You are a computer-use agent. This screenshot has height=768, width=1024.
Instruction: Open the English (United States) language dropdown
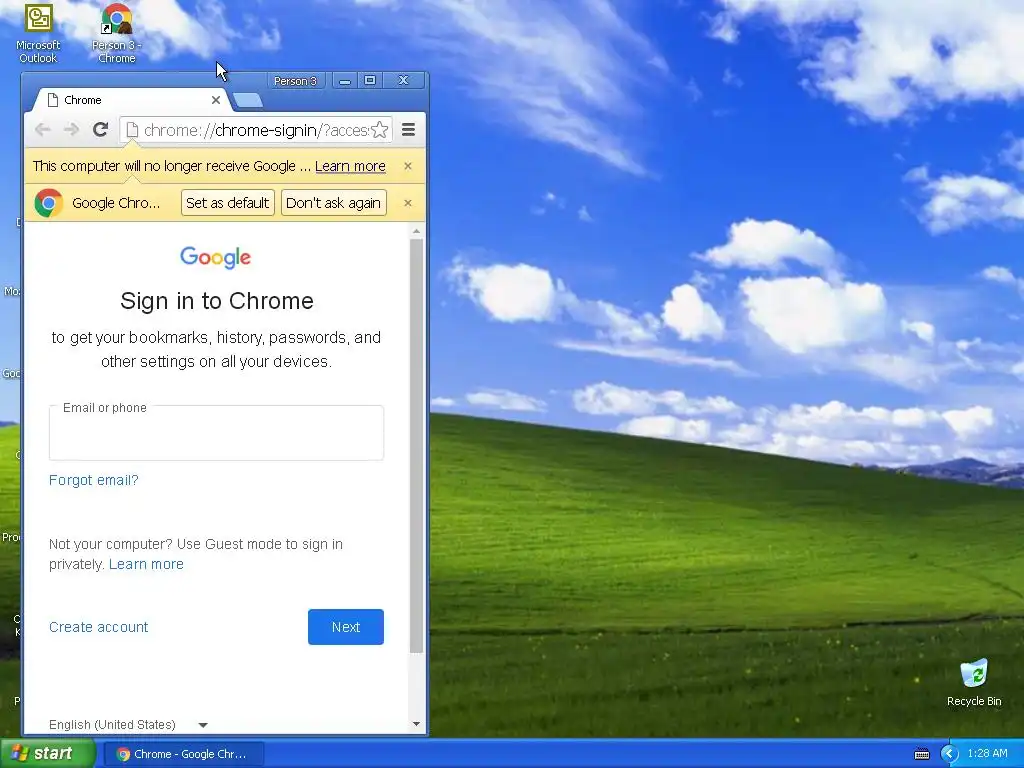[128, 725]
